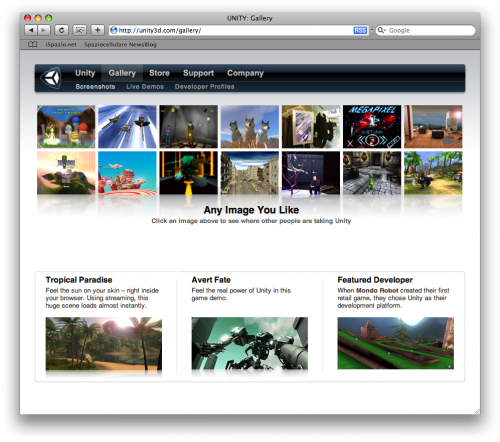Image resolution: width=500 pixels, height=442 pixels.
Task: Go back with the Safari back arrow
Action: [31, 30]
